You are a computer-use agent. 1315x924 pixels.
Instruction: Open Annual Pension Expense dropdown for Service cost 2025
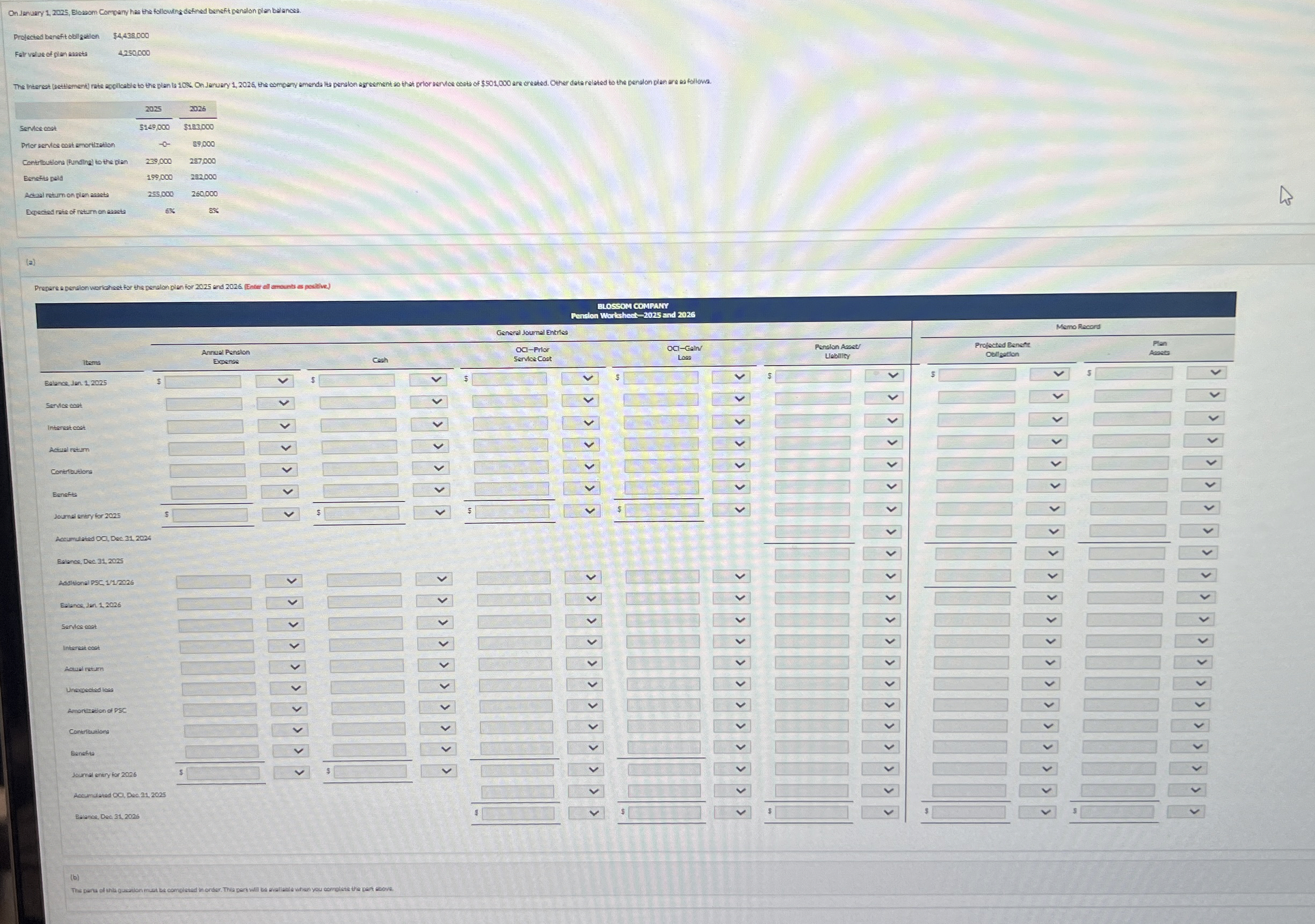(275, 403)
